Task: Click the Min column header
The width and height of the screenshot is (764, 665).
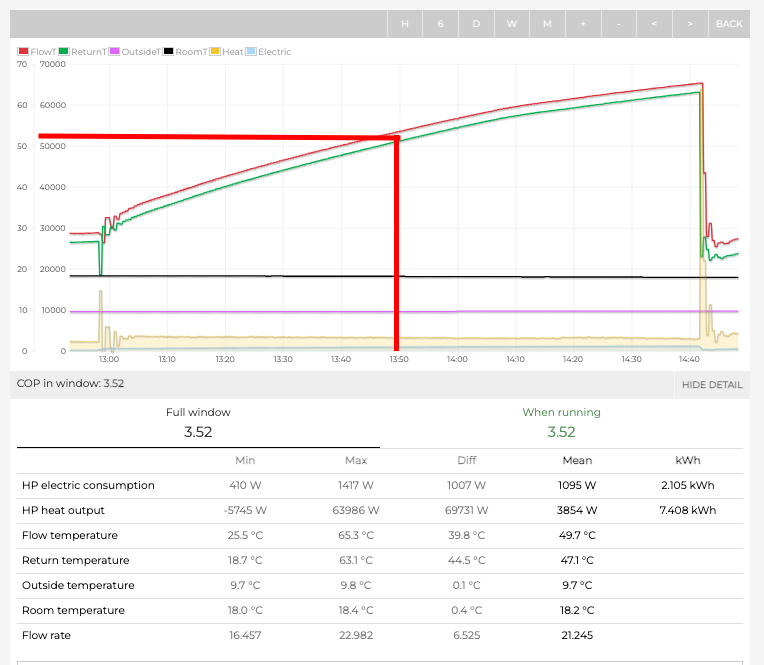Action: [245, 460]
